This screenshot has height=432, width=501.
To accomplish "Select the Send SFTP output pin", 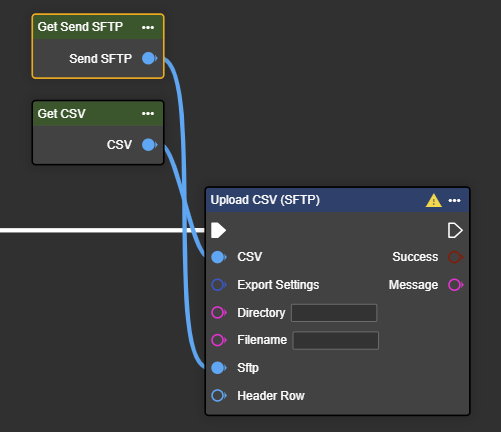I will [x=149, y=58].
